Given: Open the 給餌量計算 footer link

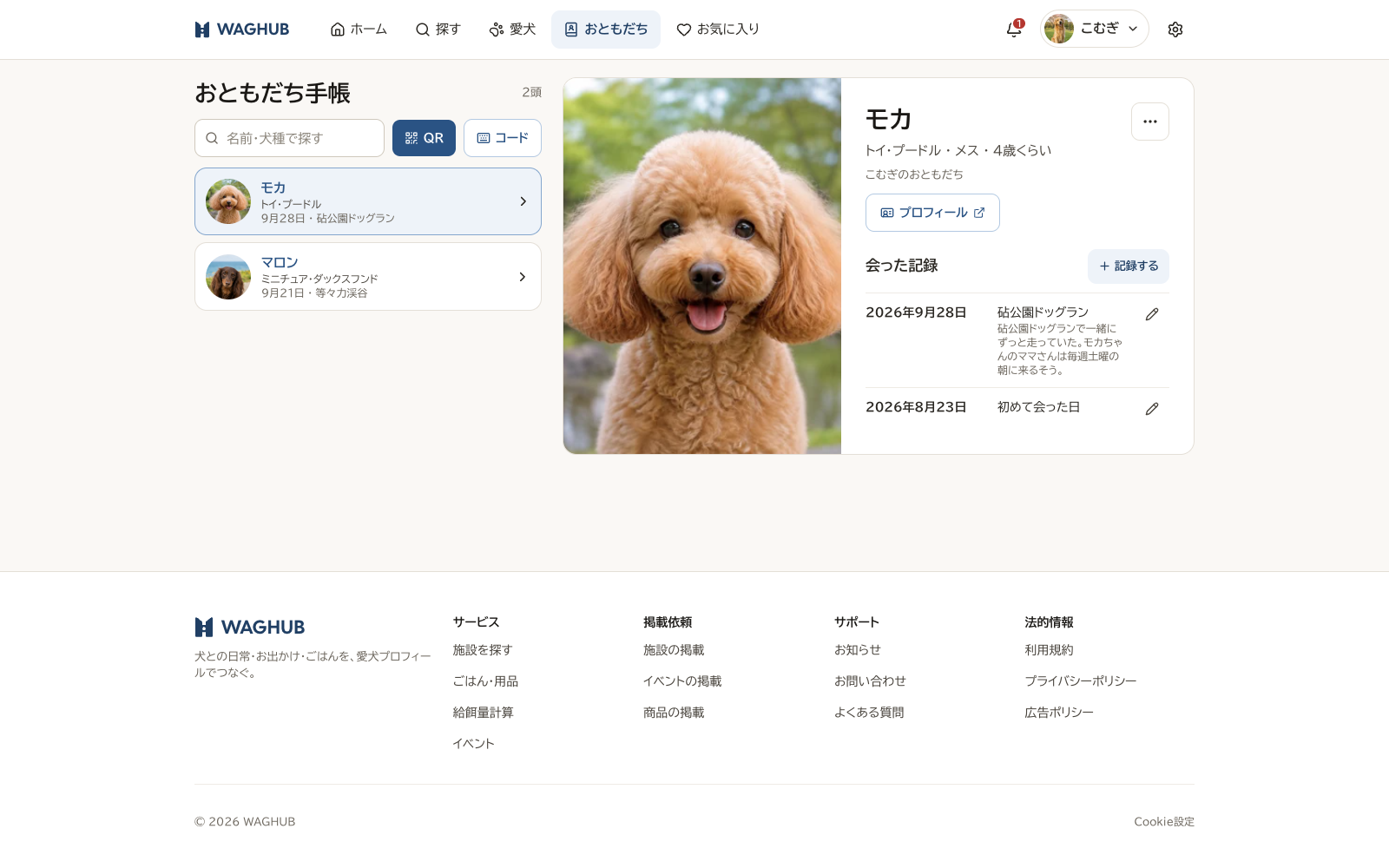Looking at the screenshot, I should [x=483, y=713].
